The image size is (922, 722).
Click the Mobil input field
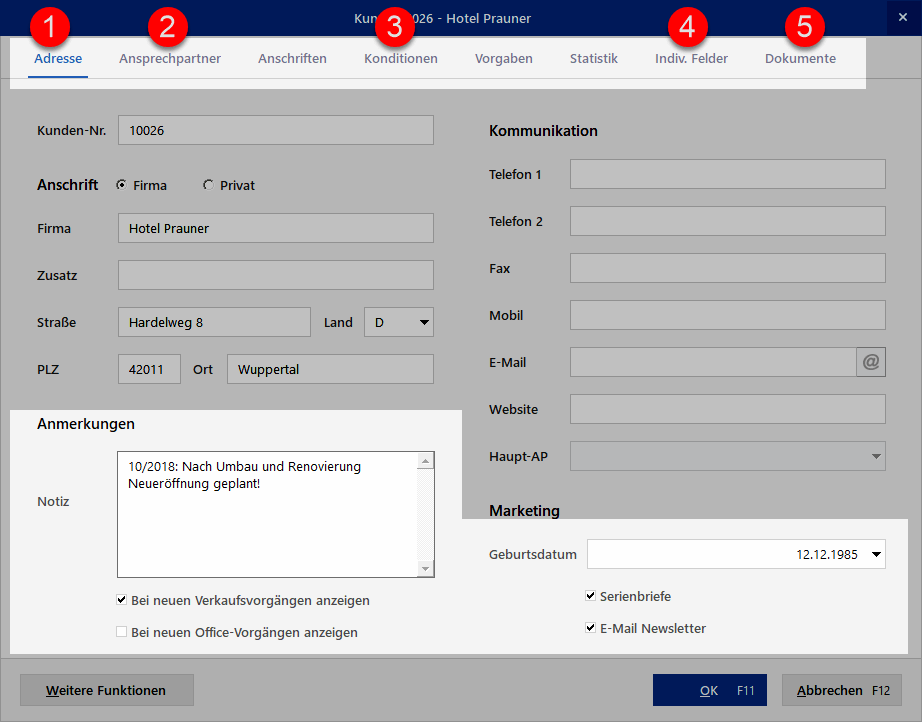[x=727, y=315]
